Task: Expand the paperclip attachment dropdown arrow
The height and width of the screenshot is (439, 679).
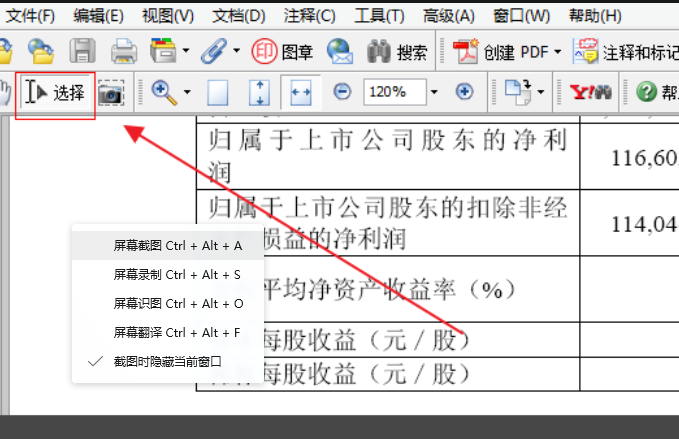Action: pos(236,51)
